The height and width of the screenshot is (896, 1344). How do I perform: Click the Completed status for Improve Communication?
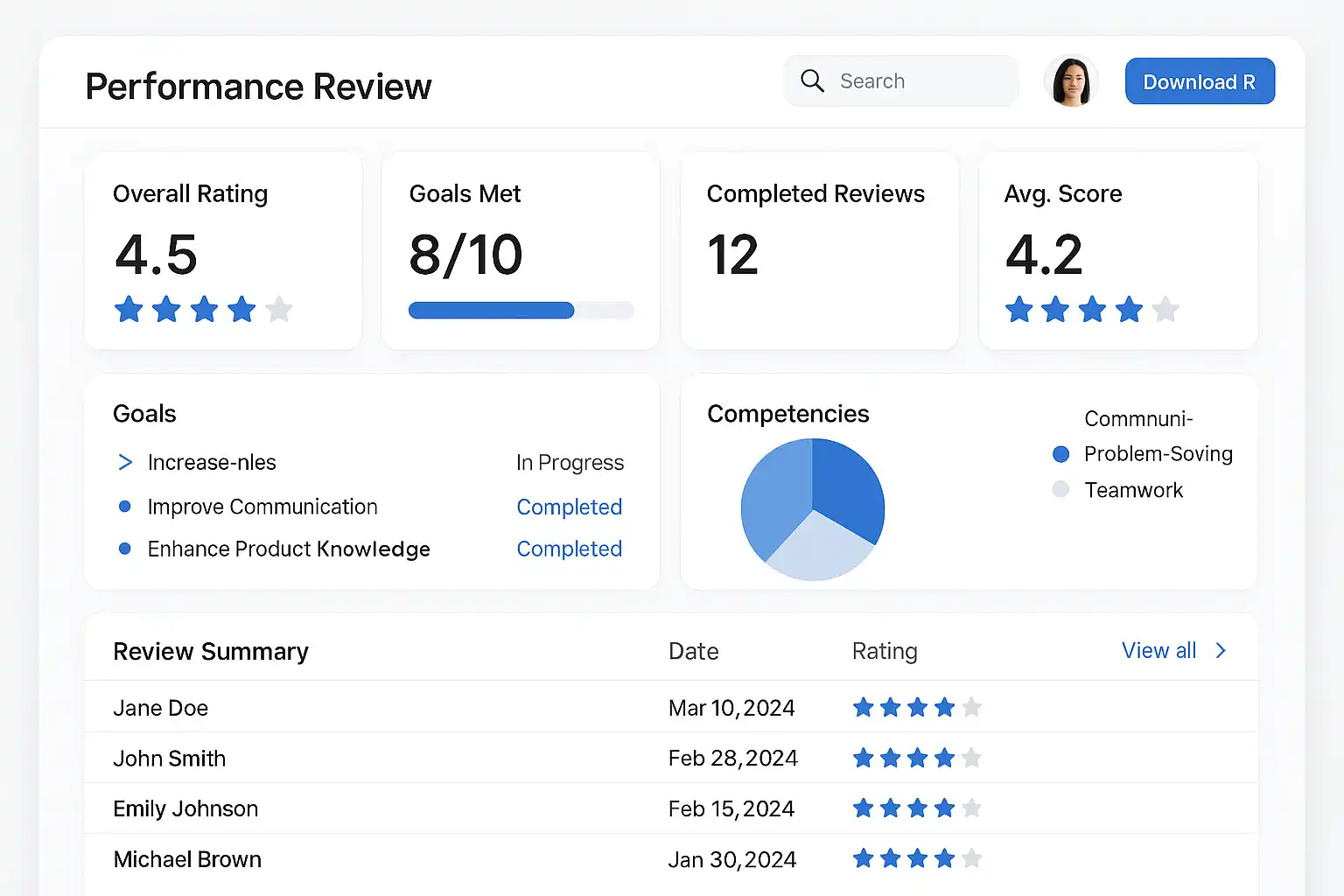click(x=569, y=507)
